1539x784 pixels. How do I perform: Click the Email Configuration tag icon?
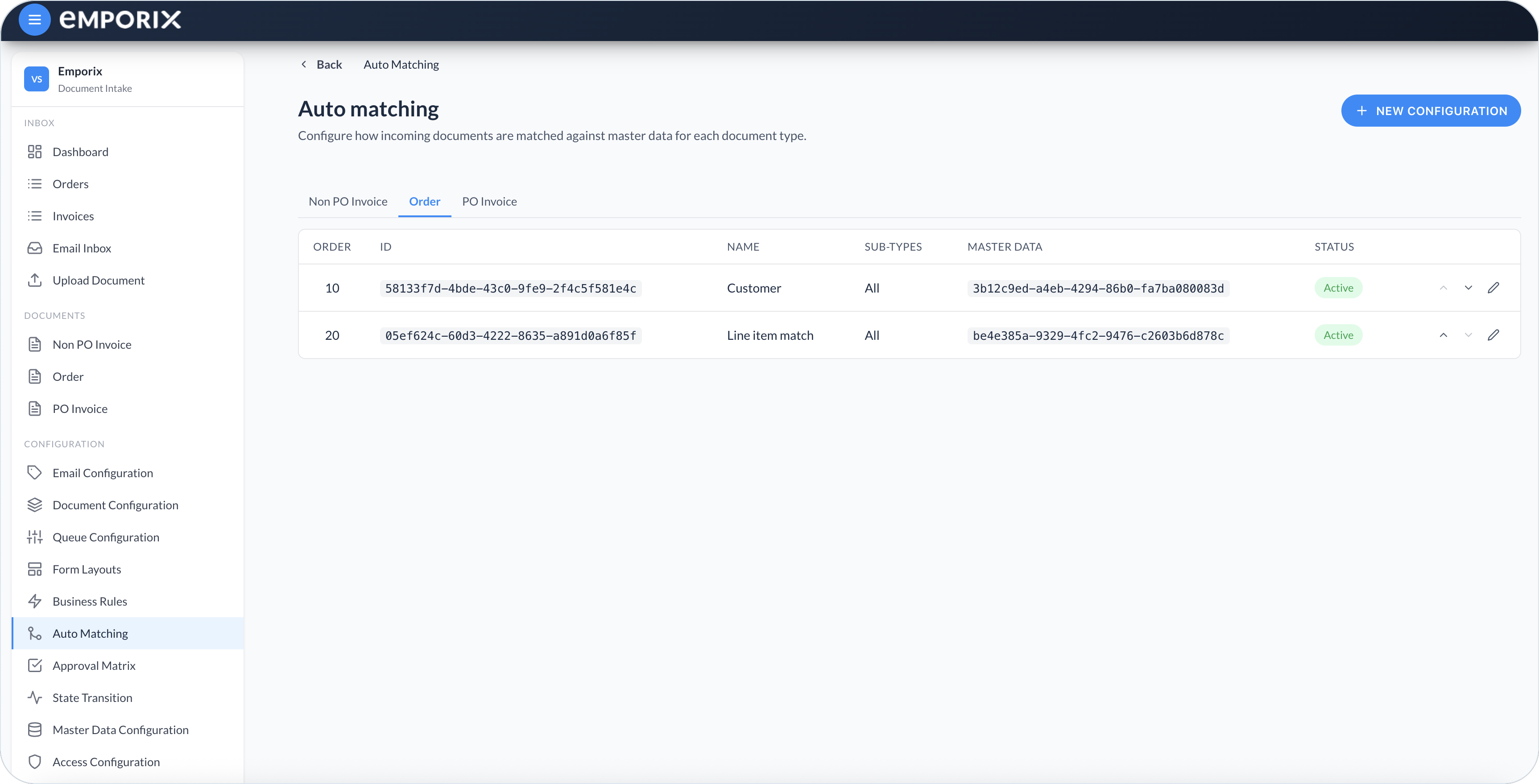35,473
